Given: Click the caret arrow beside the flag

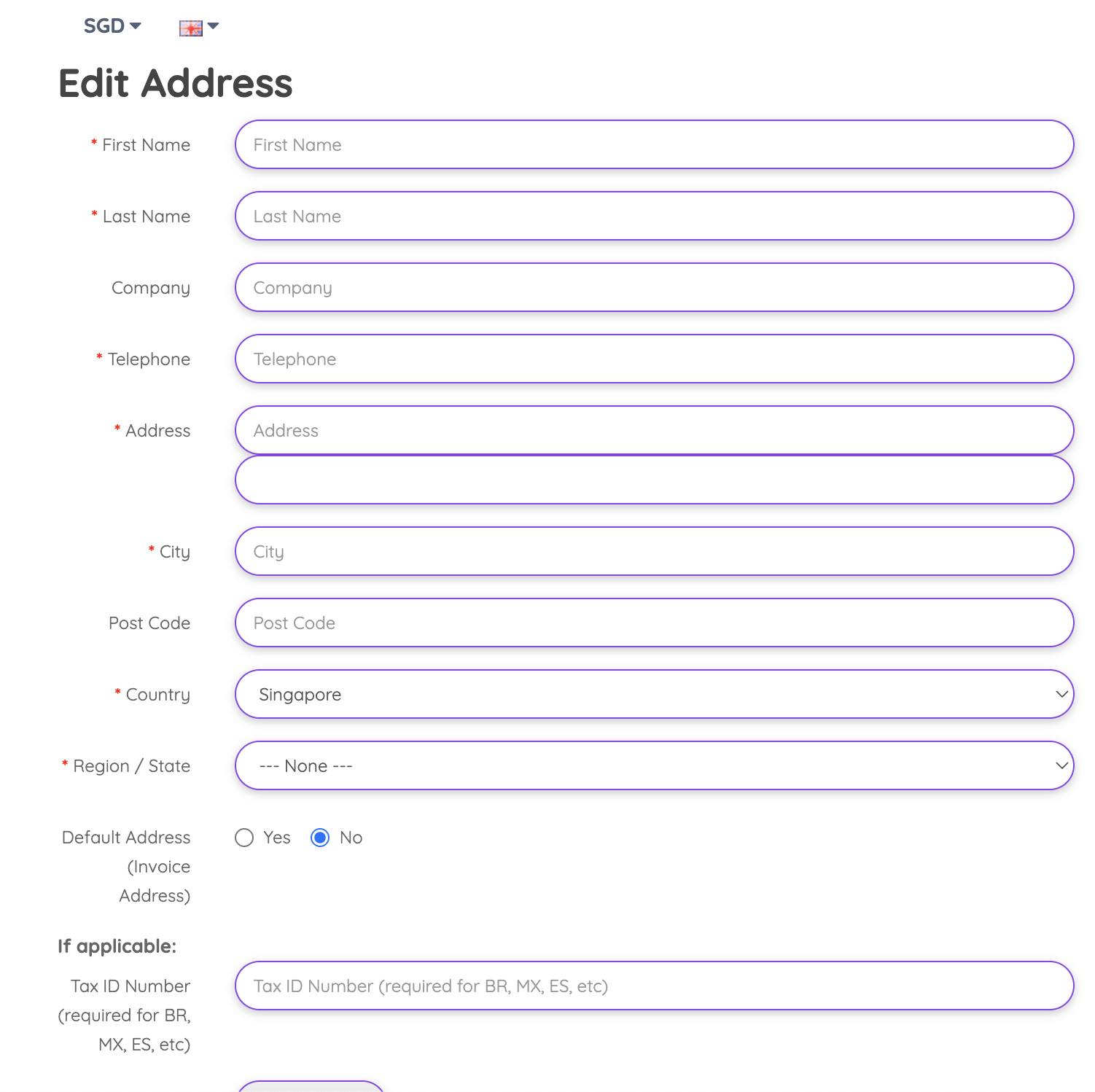Looking at the screenshot, I should (x=213, y=26).
